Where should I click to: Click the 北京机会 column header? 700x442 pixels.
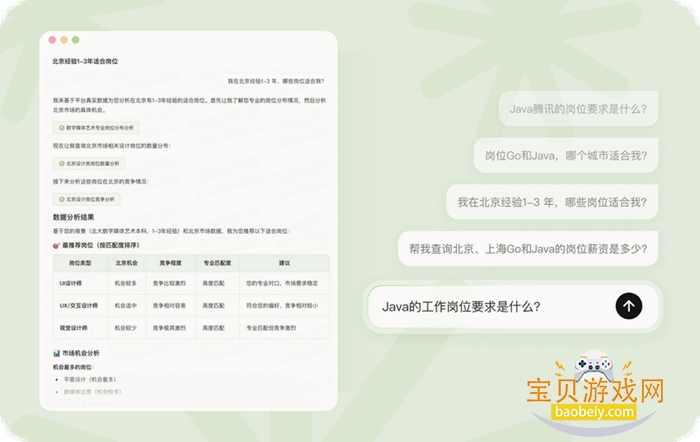pos(126,263)
